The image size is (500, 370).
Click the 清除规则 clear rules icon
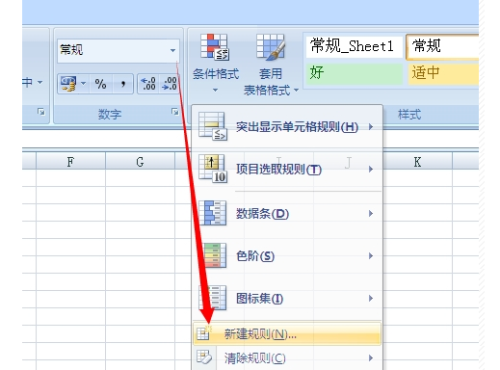point(204,357)
